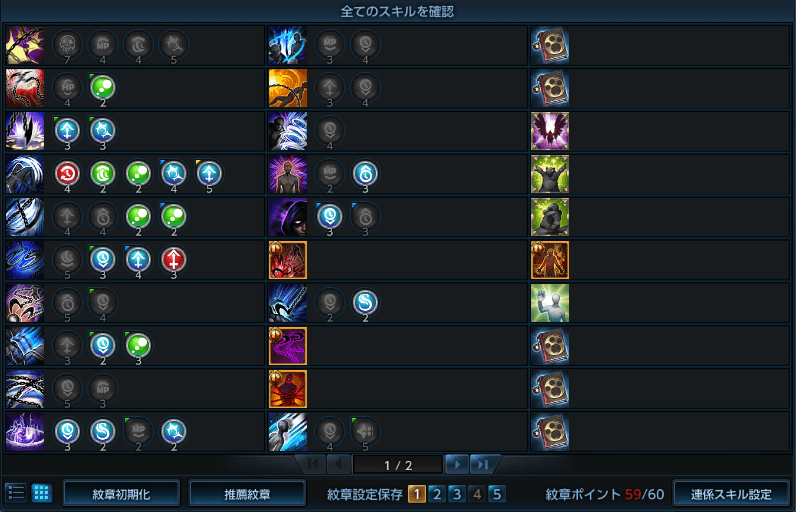Select the hooded purple figure skill icon
Image resolution: width=796 pixels, height=512 pixels.
click(x=288, y=217)
